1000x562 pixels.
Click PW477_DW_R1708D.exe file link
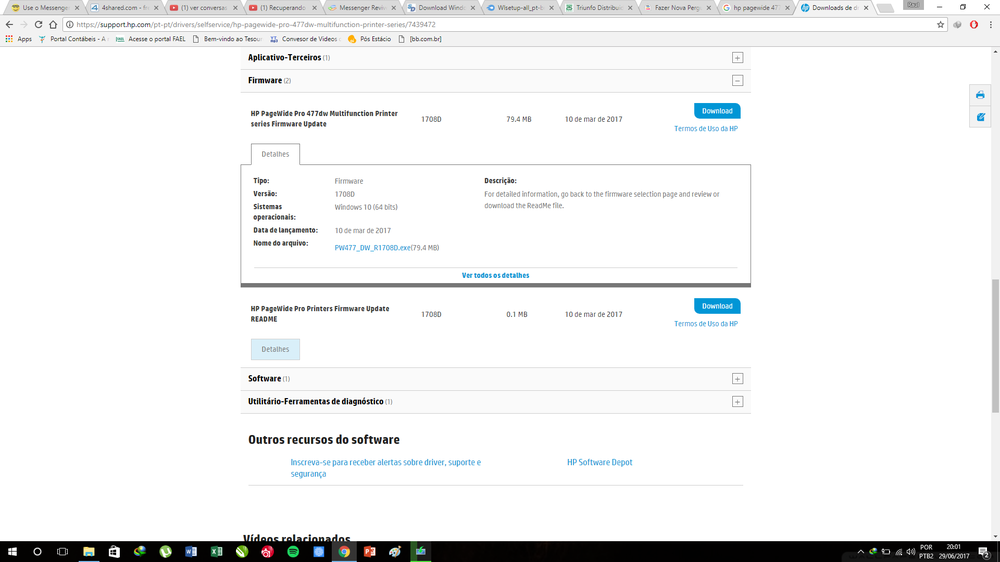pos(372,248)
